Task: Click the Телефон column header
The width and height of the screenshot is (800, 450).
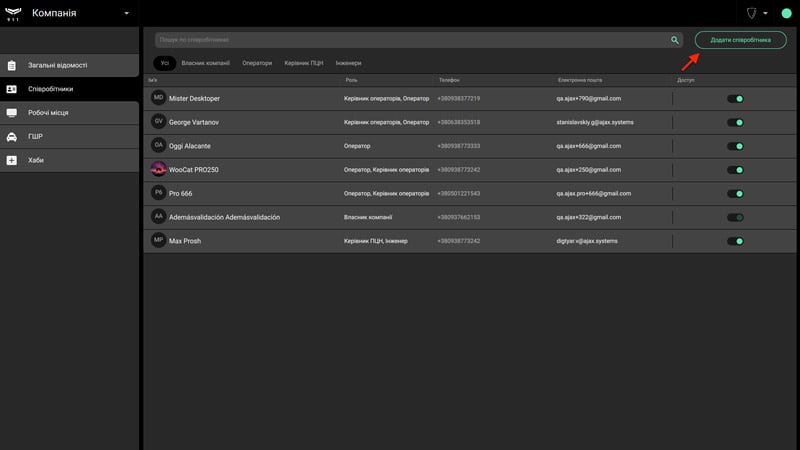Action: click(449, 80)
